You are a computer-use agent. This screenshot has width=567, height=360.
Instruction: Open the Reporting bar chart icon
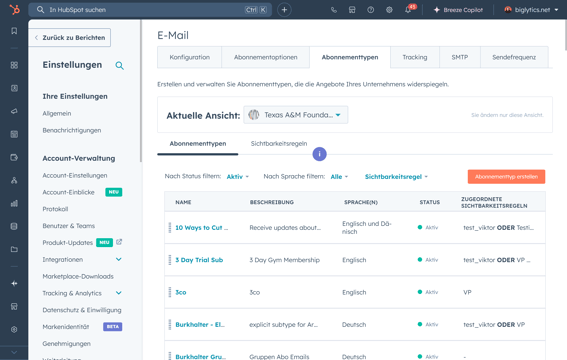[14, 203]
